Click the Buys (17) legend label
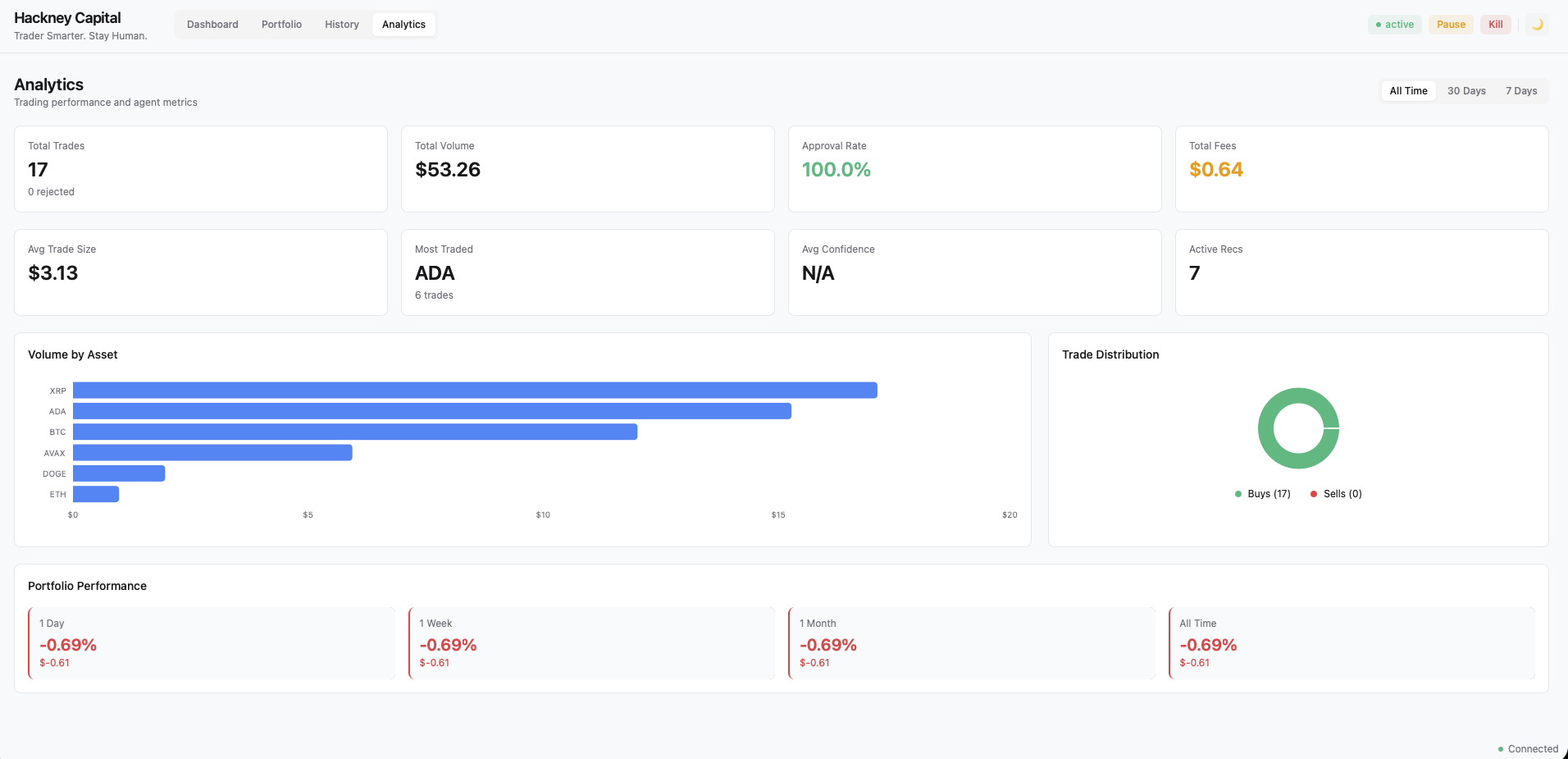 tap(1269, 493)
